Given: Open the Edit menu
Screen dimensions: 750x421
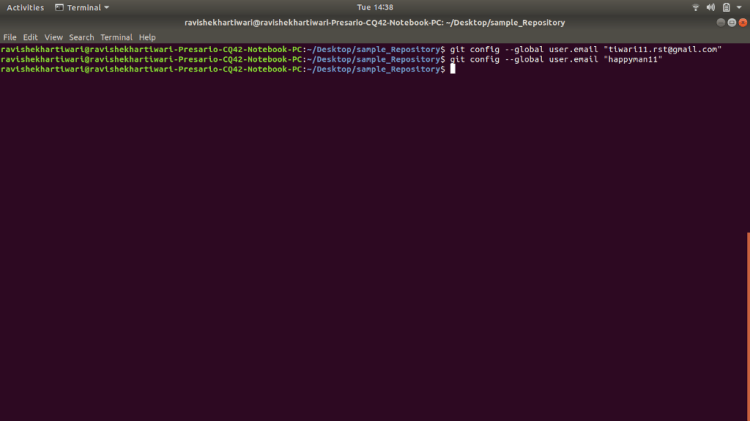Looking at the screenshot, I should [30, 37].
